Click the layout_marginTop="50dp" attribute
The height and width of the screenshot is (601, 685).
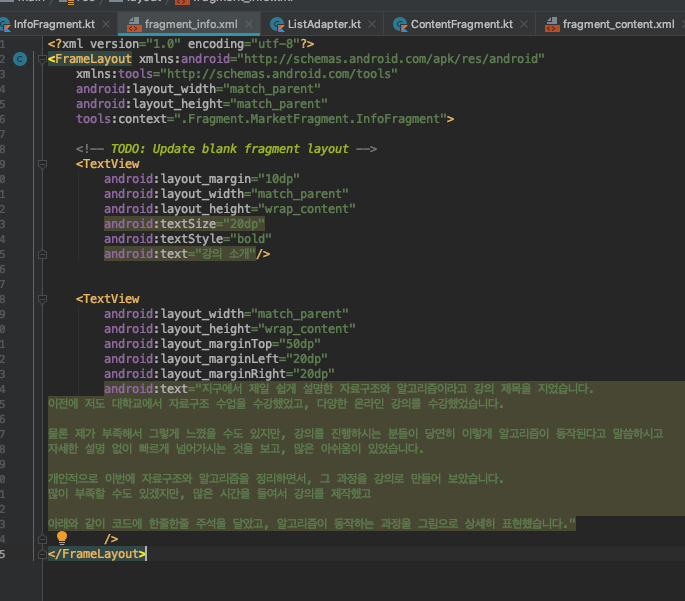212,344
